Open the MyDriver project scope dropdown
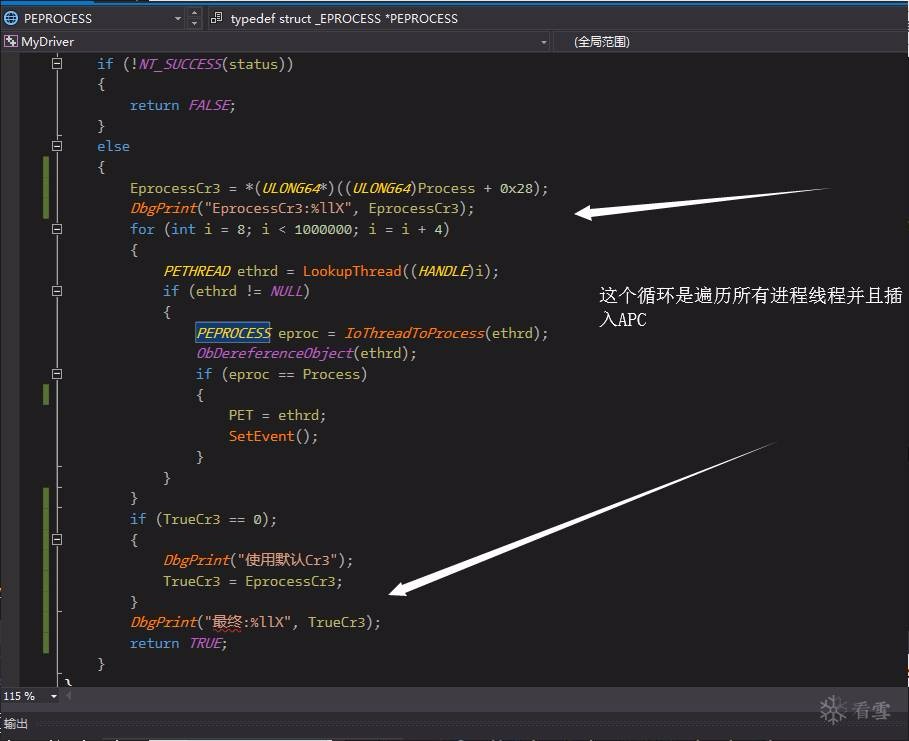 click(543, 42)
